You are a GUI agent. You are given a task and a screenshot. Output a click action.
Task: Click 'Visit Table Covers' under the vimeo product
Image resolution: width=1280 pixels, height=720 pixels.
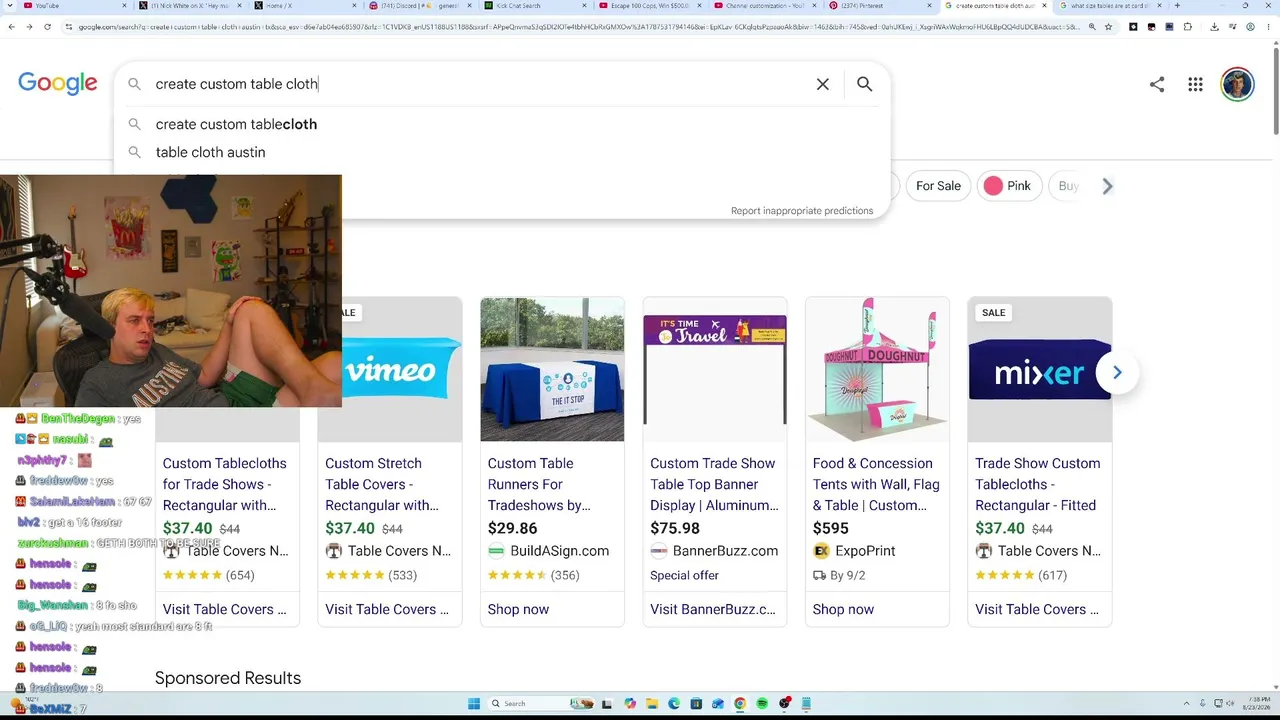coord(387,609)
